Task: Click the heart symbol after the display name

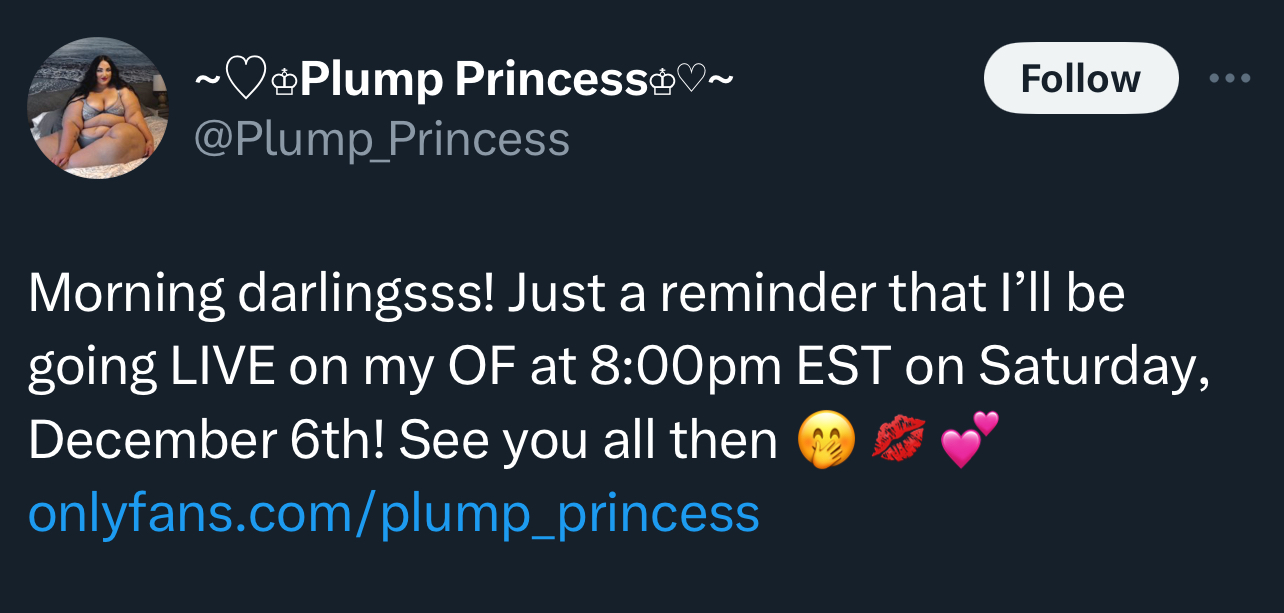Action: click(x=692, y=79)
